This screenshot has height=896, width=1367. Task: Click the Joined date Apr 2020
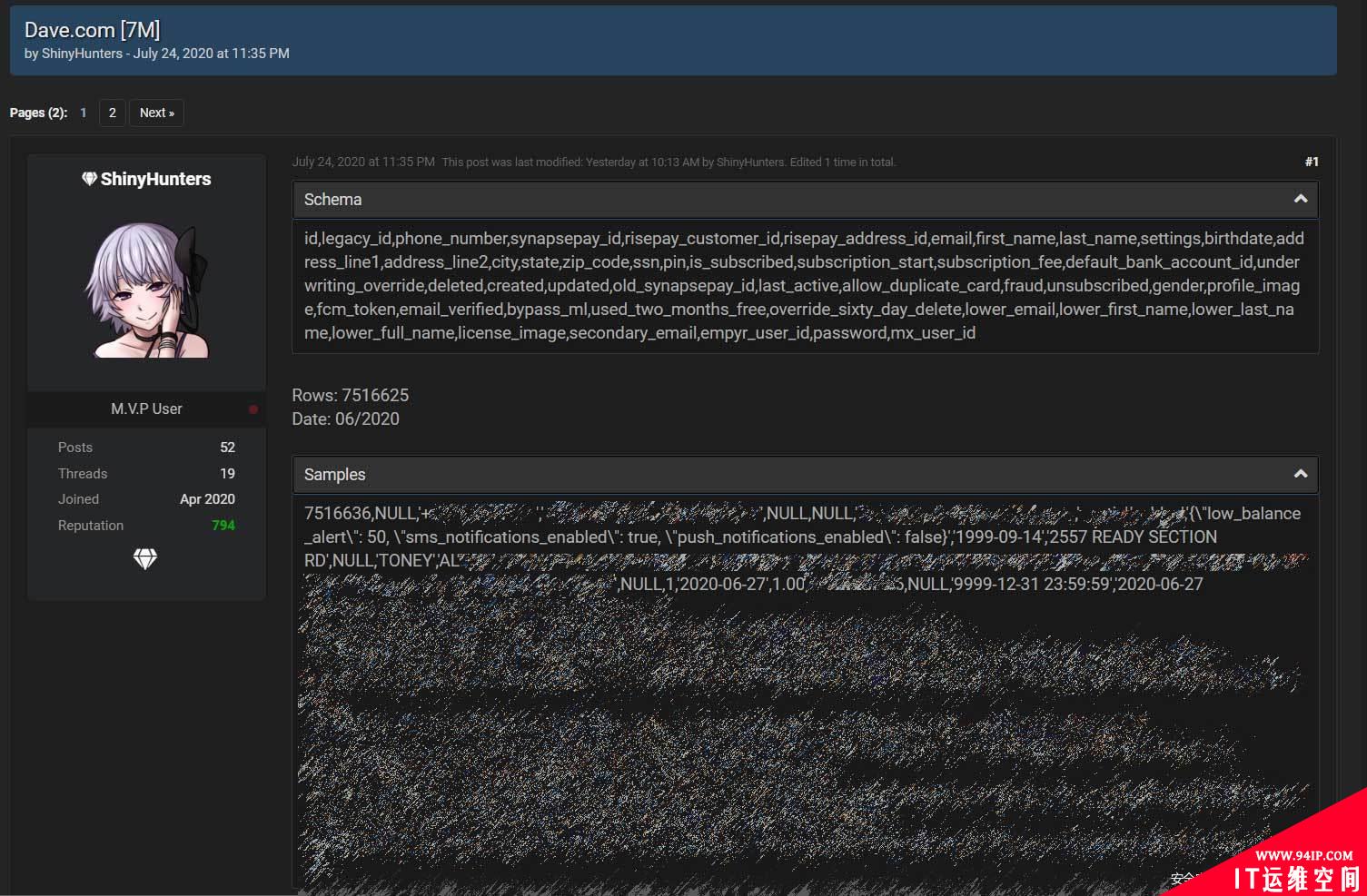coord(207,499)
